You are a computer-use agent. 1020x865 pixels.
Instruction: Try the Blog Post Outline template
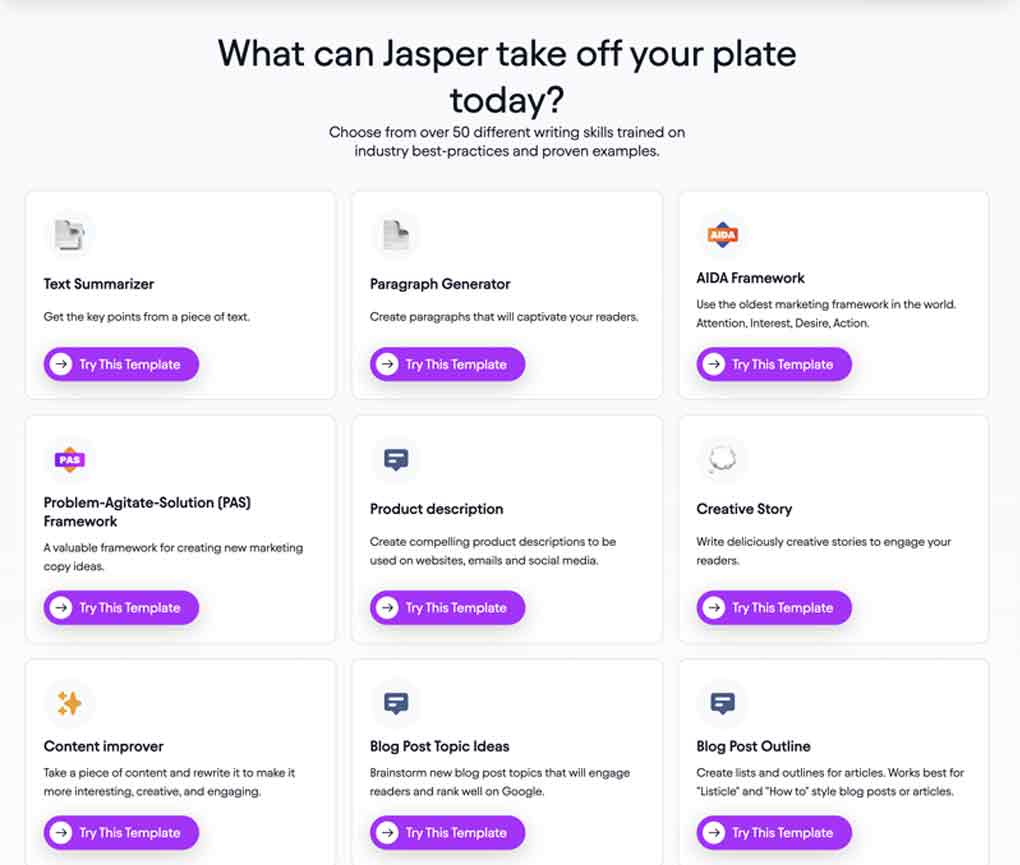point(774,832)
